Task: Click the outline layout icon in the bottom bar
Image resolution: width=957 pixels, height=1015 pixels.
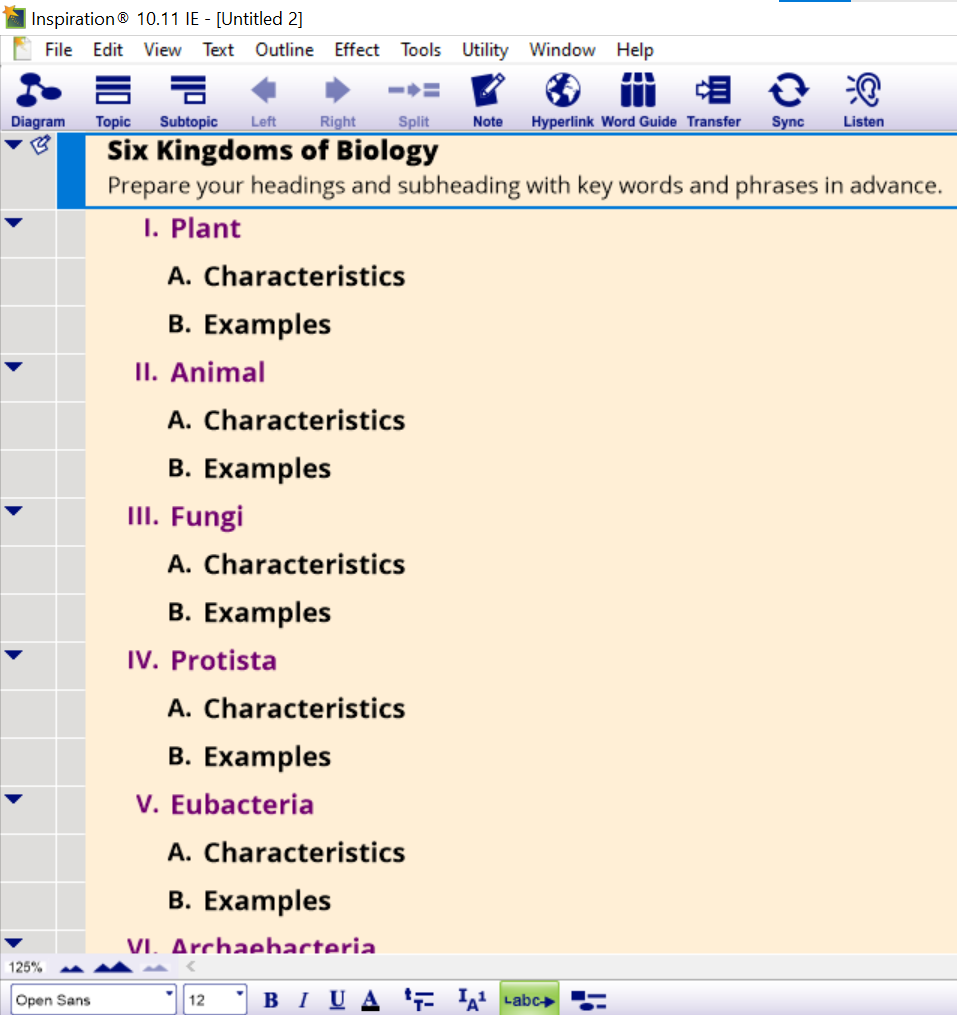Action: tap(589, 1001)
